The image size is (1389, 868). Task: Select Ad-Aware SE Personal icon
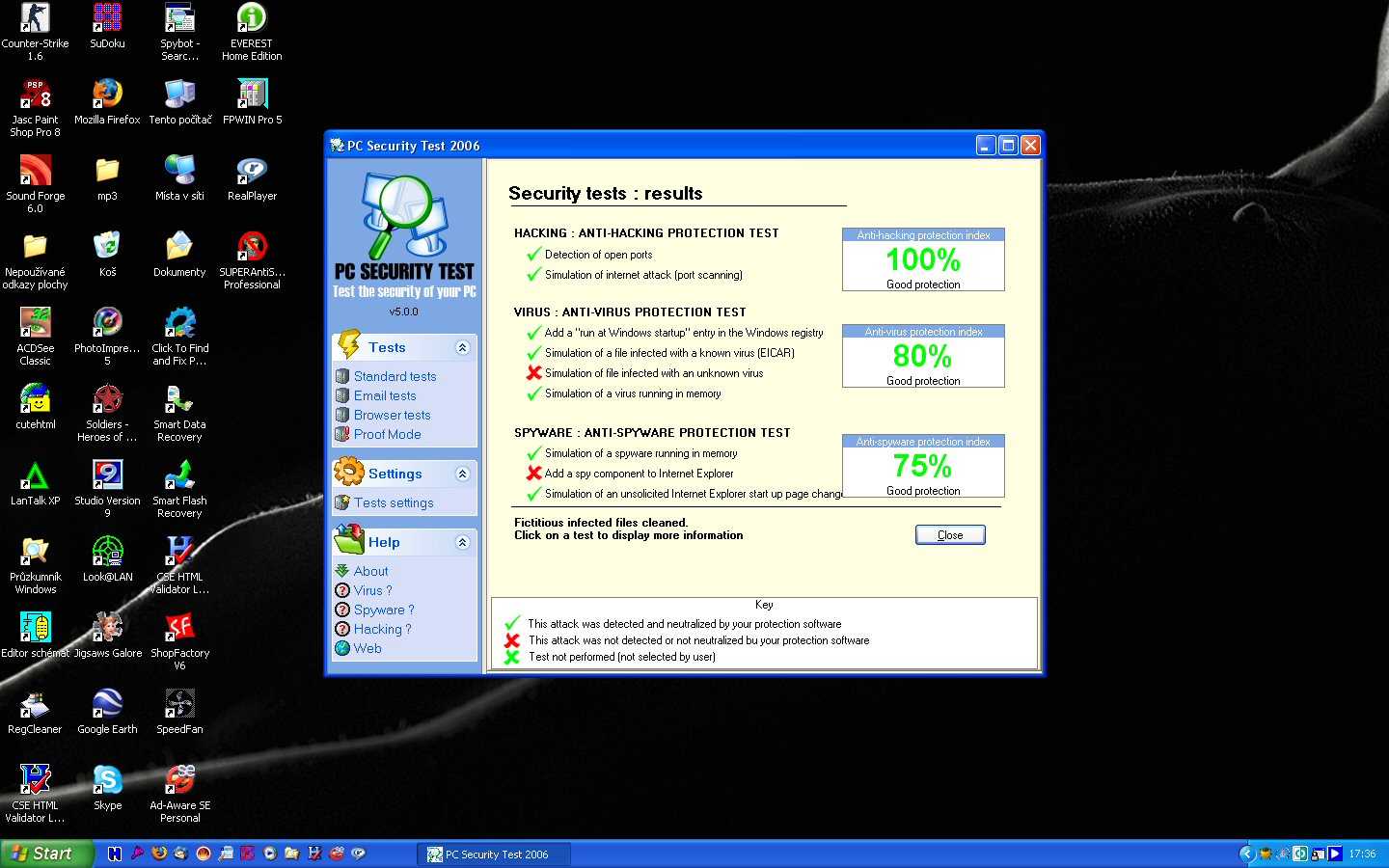point(179,793)
